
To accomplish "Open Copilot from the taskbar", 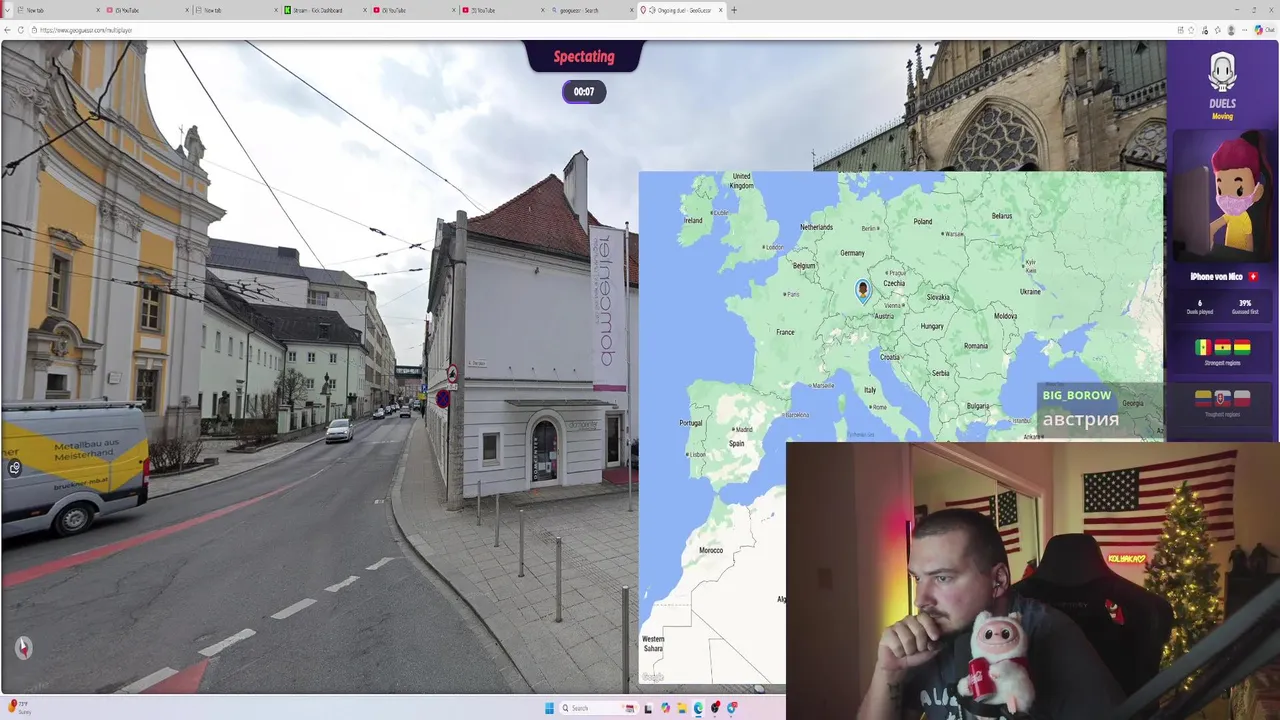I will pyautogui.click(x=665, y=708).
